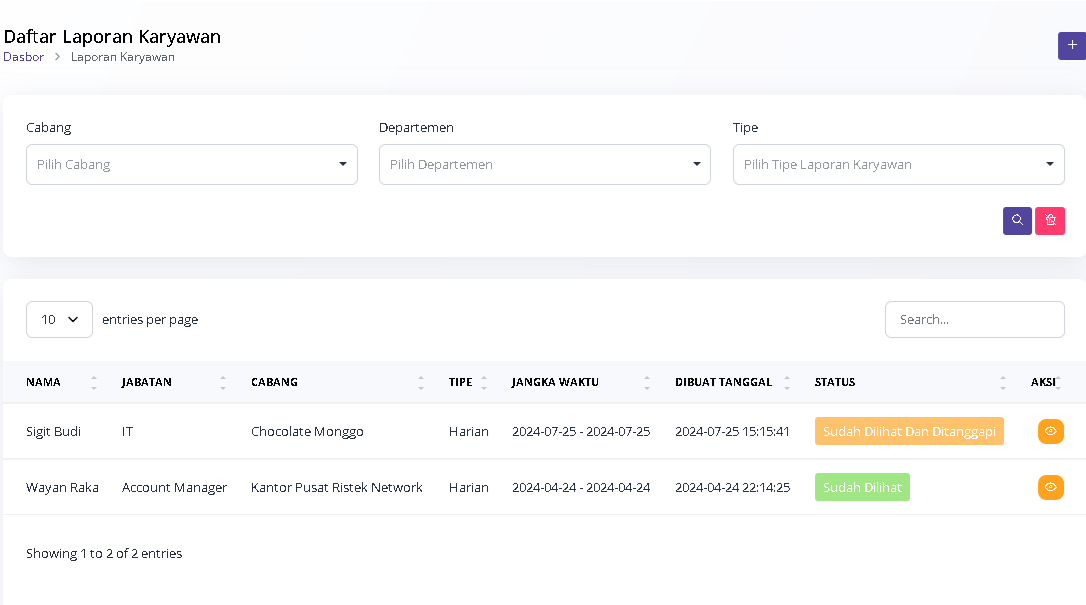This screenshot has height=605, width=1086.
Task: Click the plus icon to add report
Action: pyautogui.click(x=1071, y=46)
